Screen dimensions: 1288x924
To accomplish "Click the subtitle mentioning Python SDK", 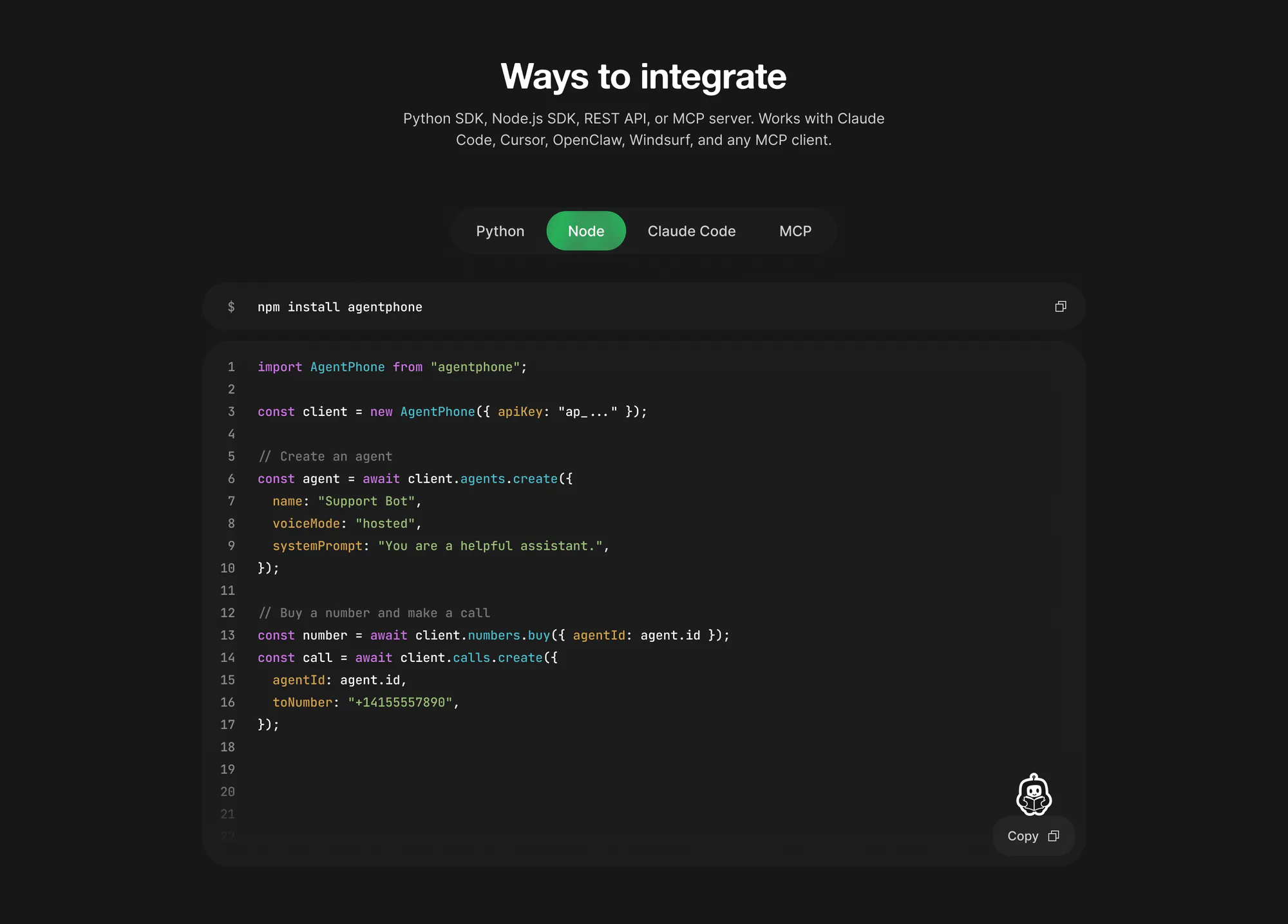I will [x=643, y=129].
